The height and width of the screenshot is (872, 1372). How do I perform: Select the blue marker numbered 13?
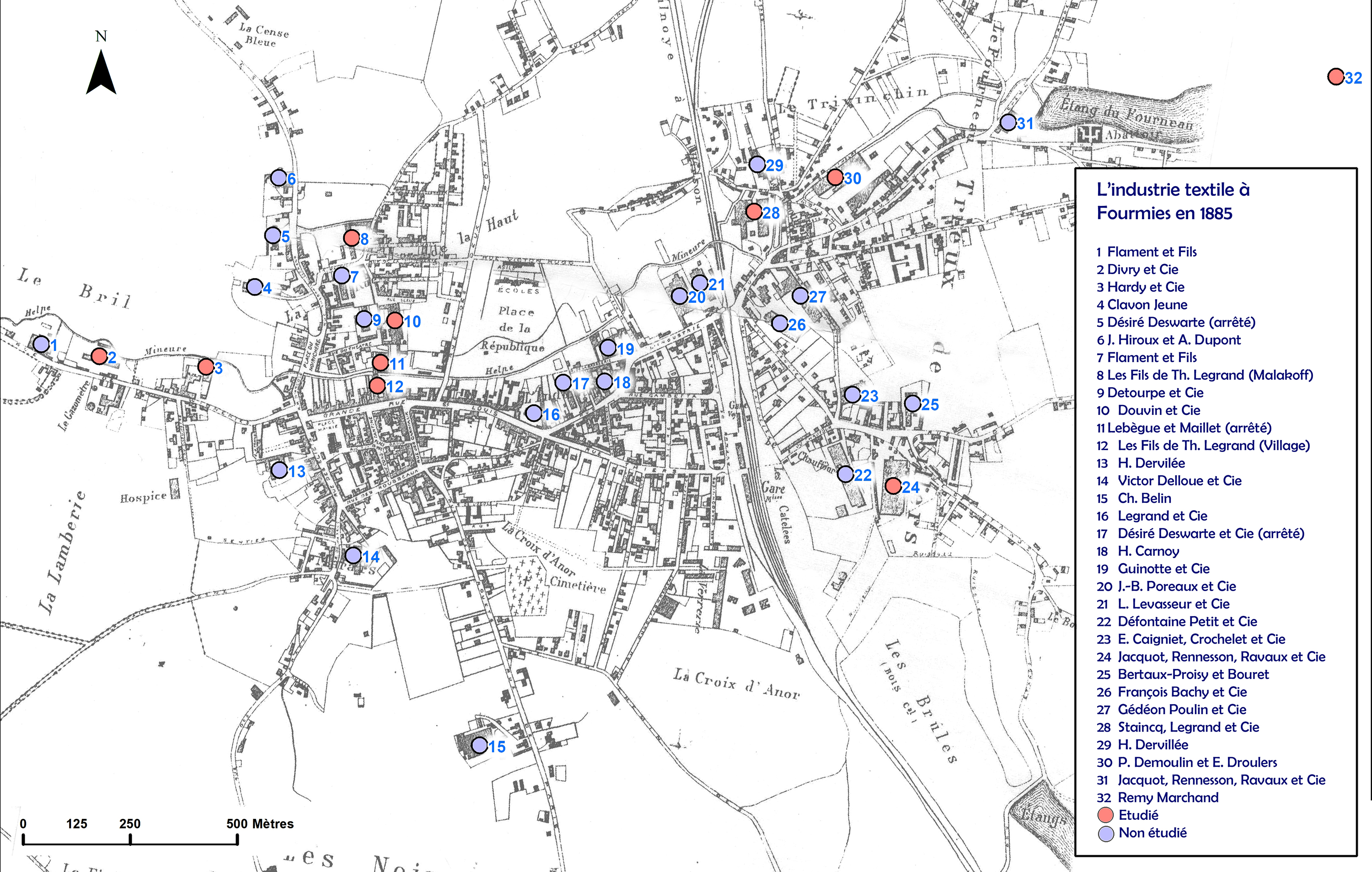click(279, 470)
